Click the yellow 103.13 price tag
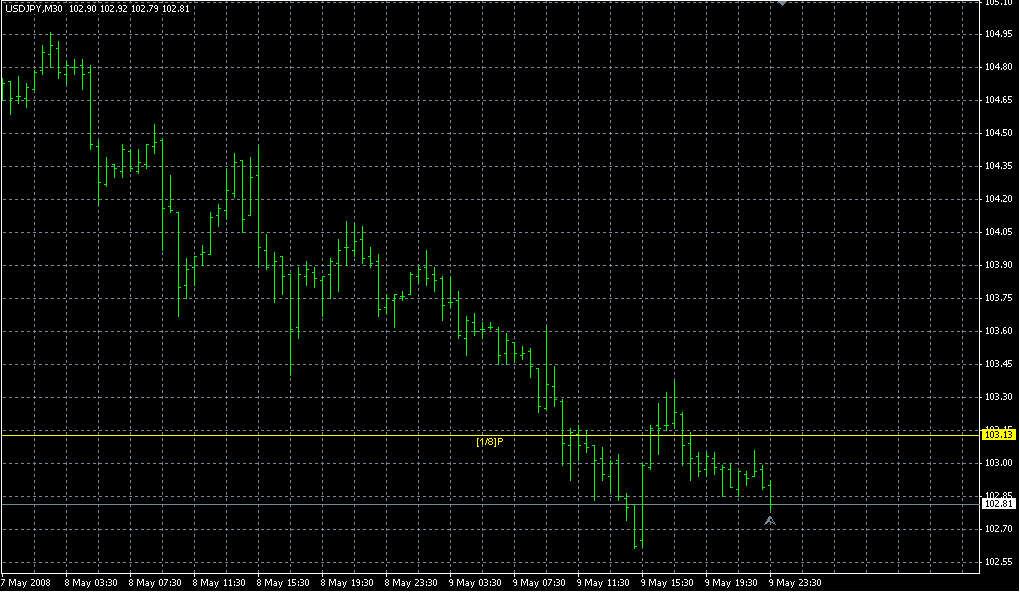Screen dimensions: 1020x592 click(x=999, y=435)
